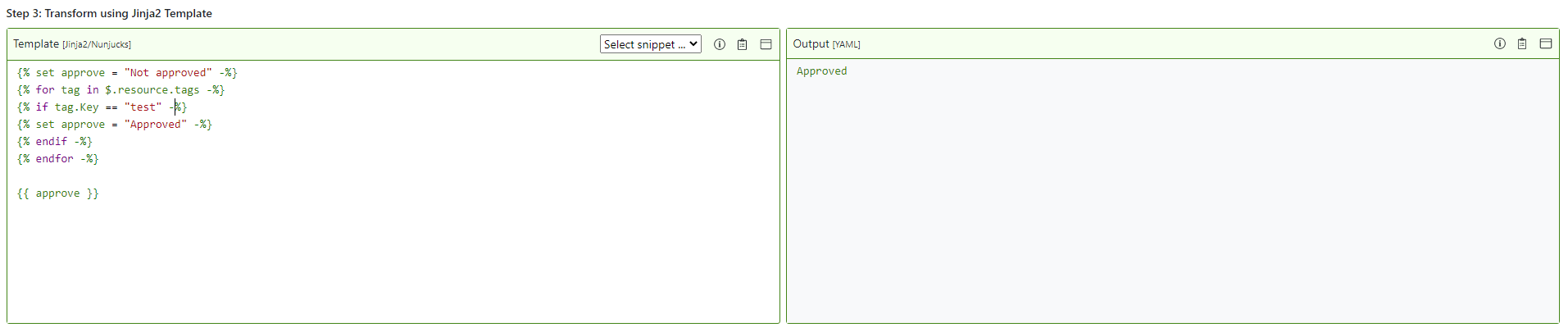Viewport: 1568px width, 332px height.
Task: Show info for the Output panel
Action: [1499, 43]
